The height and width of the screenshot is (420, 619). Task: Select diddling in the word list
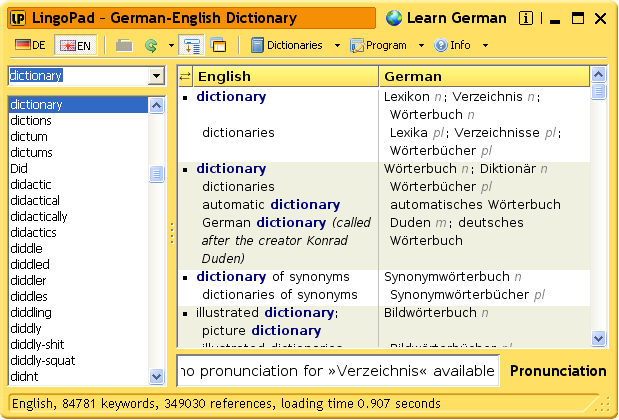[78, 313]
